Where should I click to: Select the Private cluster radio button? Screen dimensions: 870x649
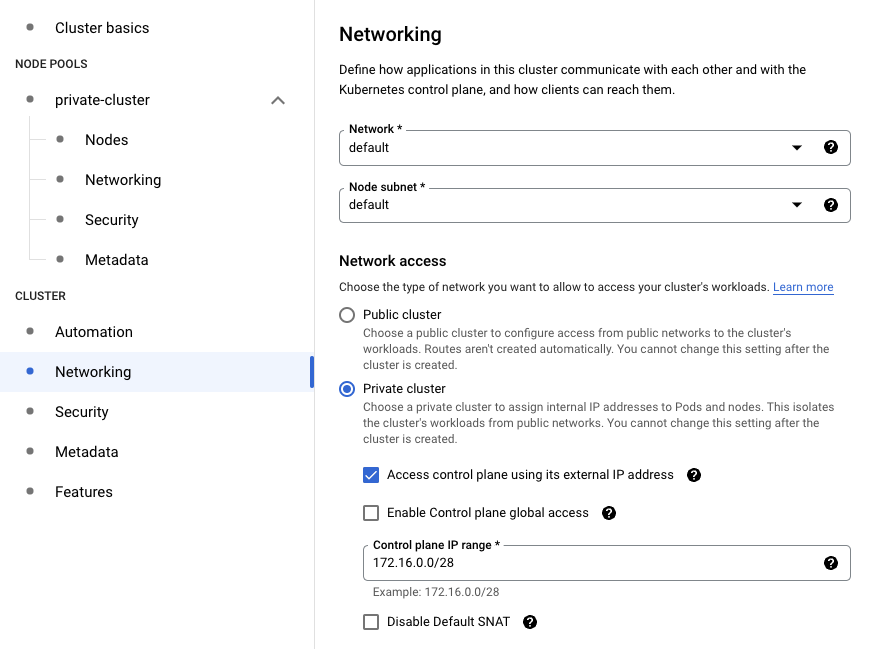[347, 389]
